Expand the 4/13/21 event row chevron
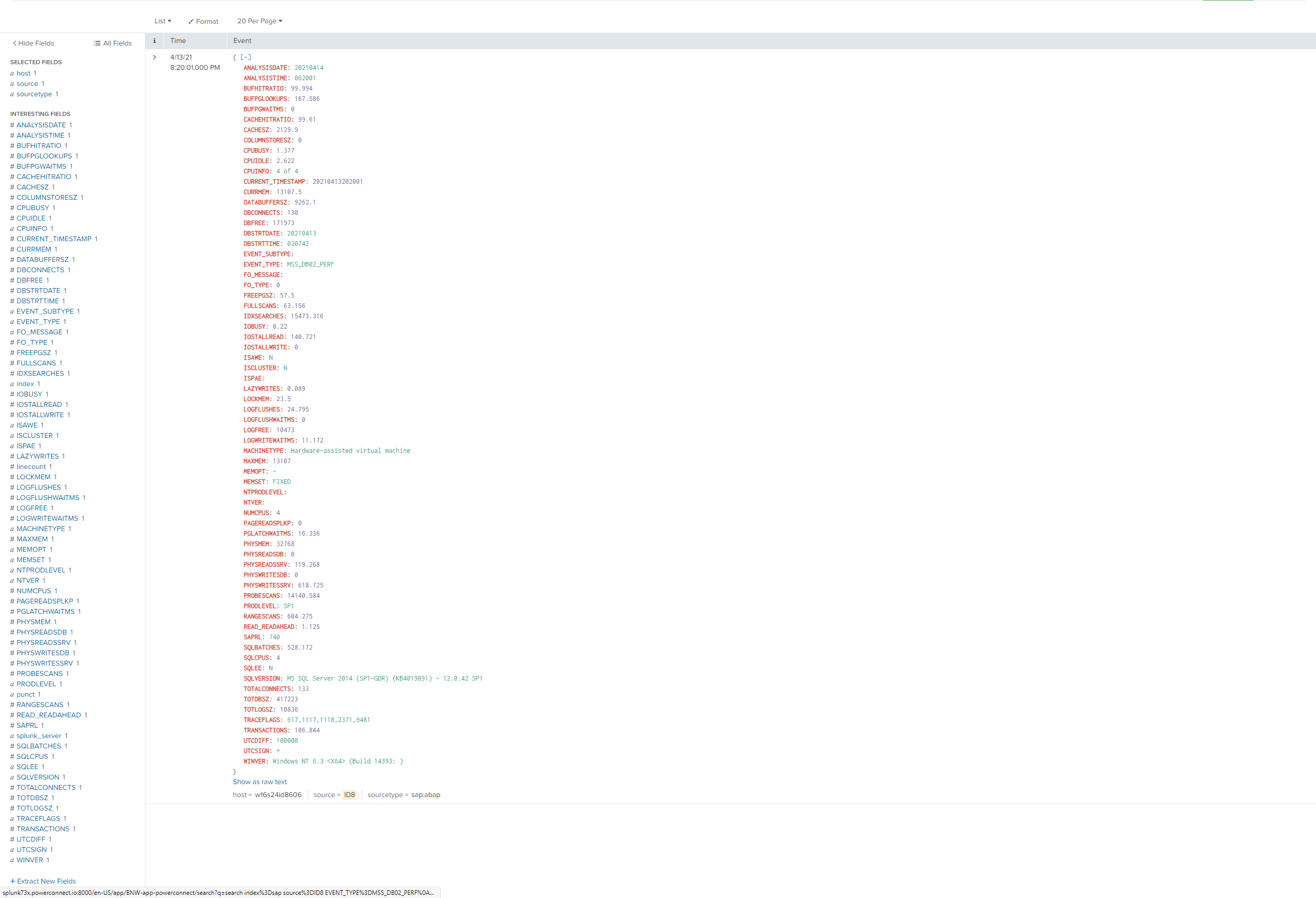1316x898 pixels. click(x=154, y=56)
